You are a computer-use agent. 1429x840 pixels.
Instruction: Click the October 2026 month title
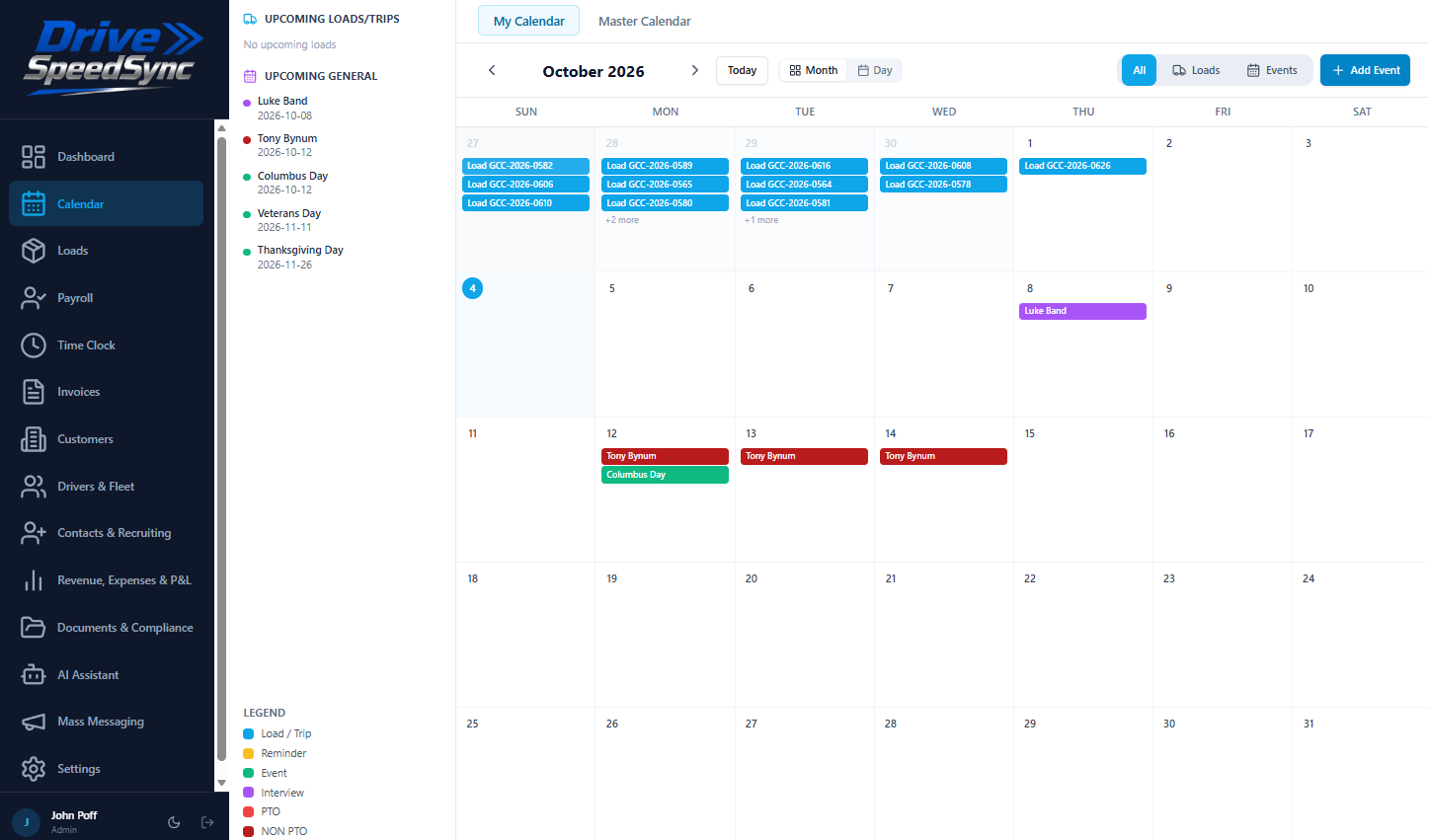594,71
